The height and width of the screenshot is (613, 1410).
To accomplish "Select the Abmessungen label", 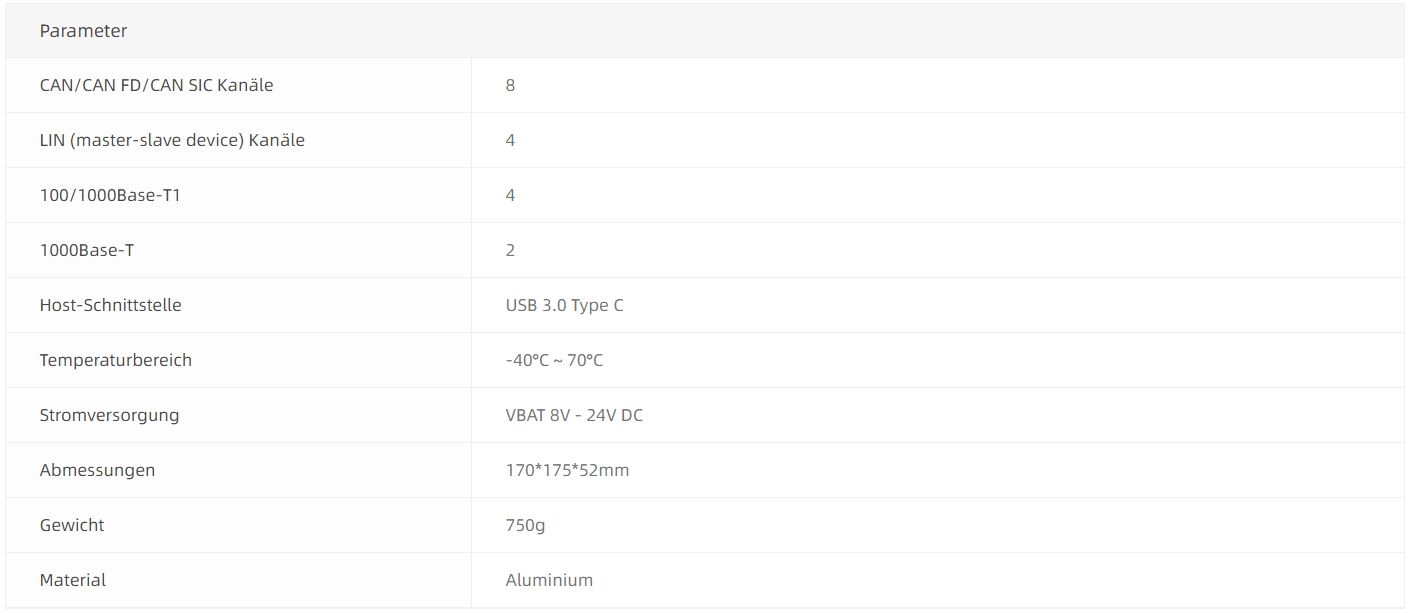I will tap(97, 470).
